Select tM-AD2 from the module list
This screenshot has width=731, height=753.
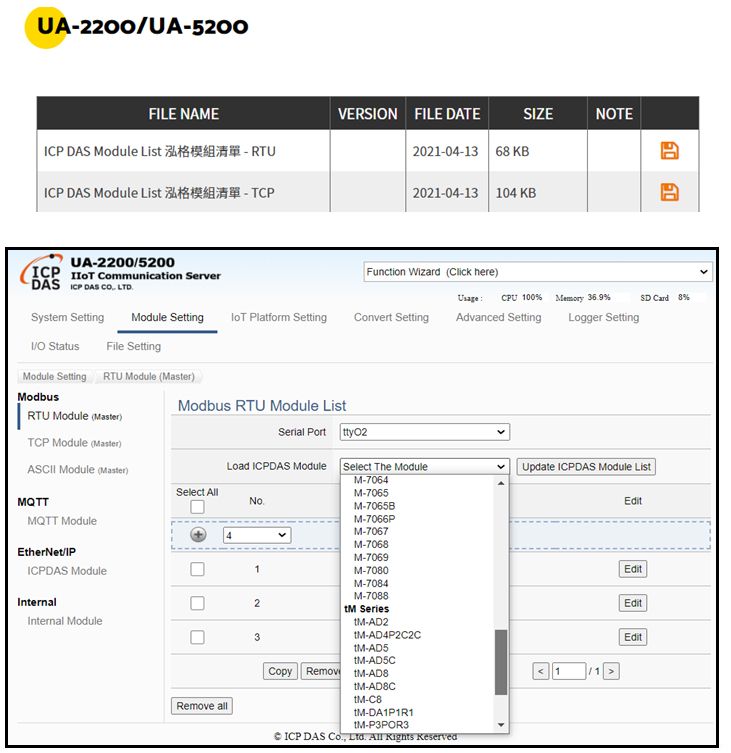click(x=371, y=622)
